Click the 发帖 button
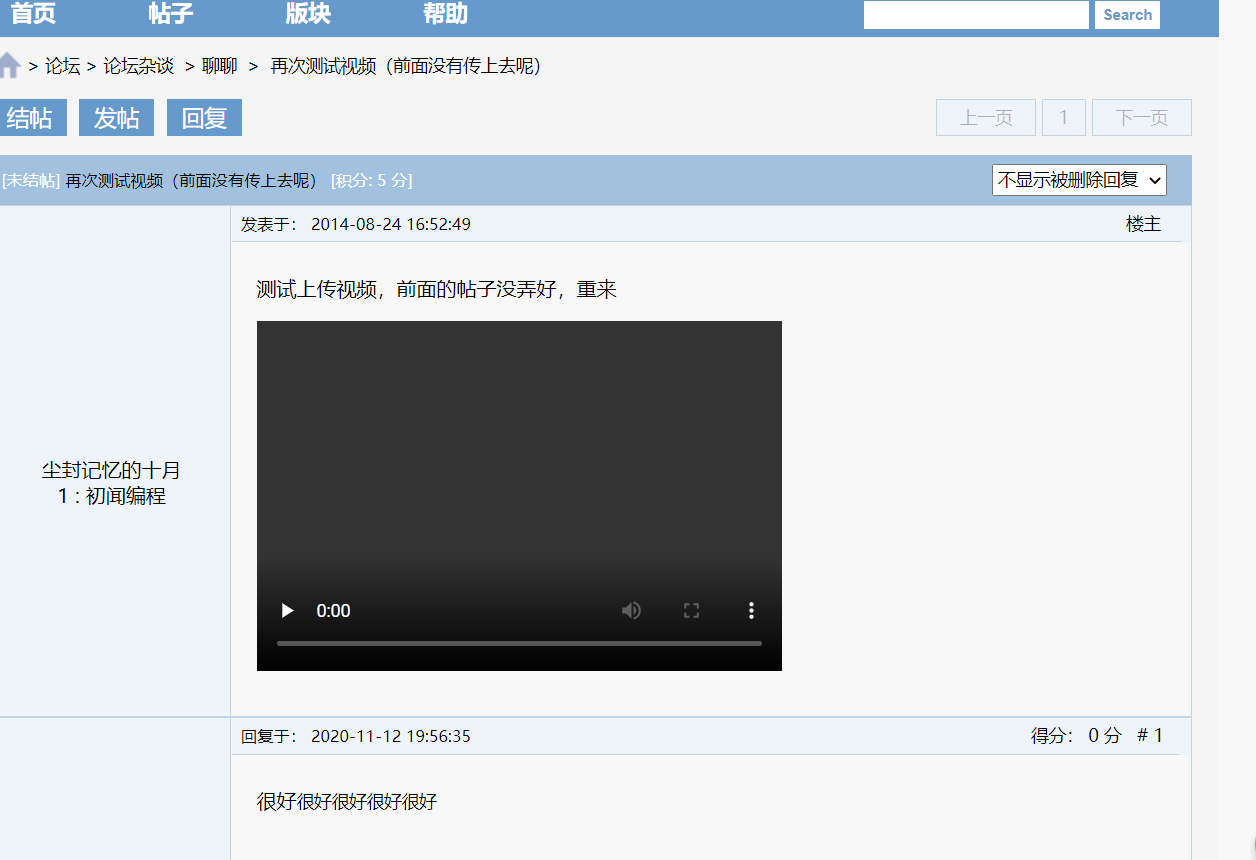The image size is (1256, 860). tap(116, 117)
